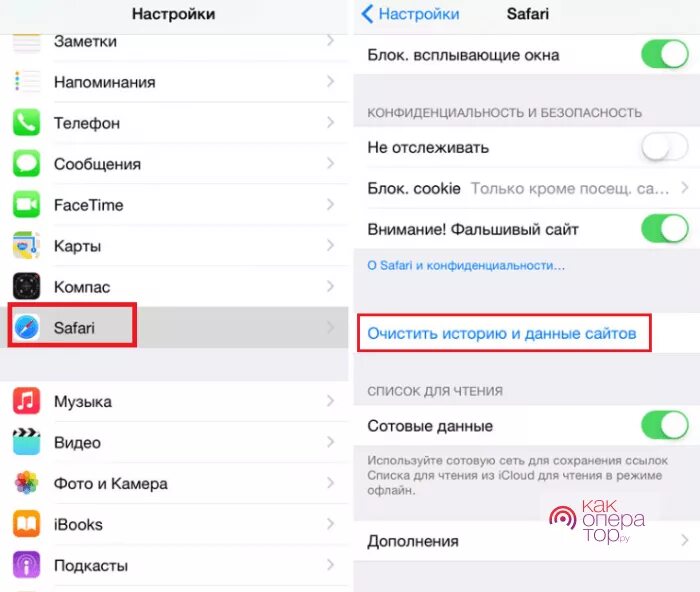This screenshot has width=700, height=592.
Task: Tap the Maps app icon
Action: pyautogui.click(x=26, y=245)
